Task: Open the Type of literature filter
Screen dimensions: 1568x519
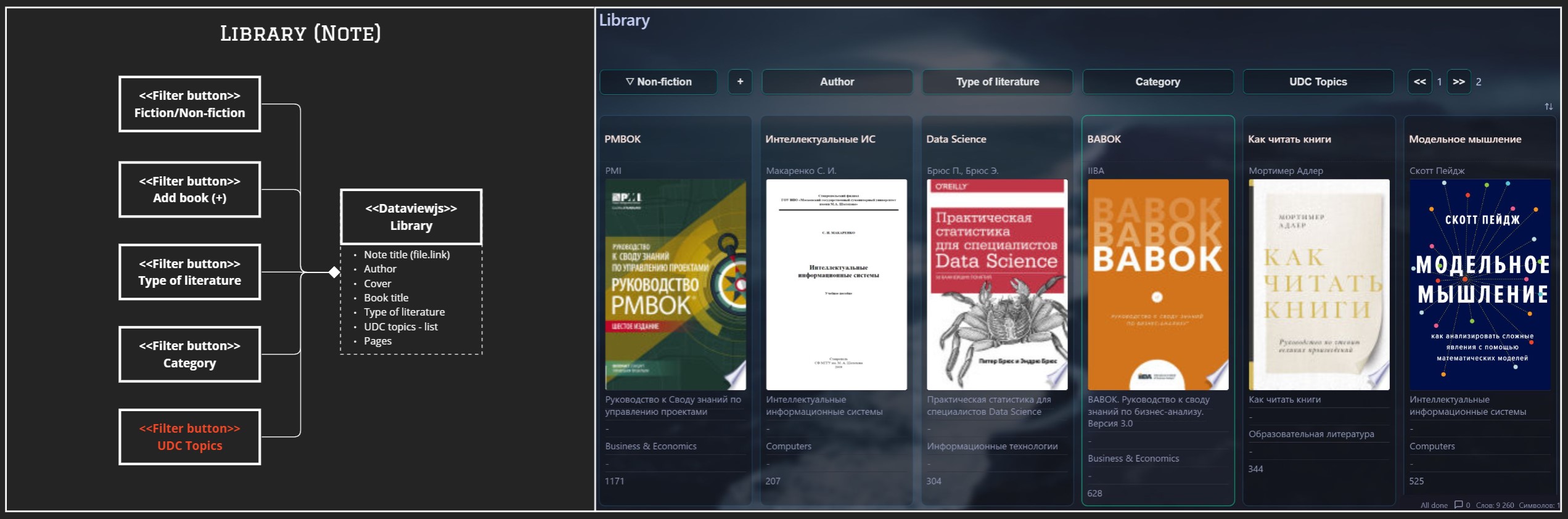Action: [x=997, y=81]
